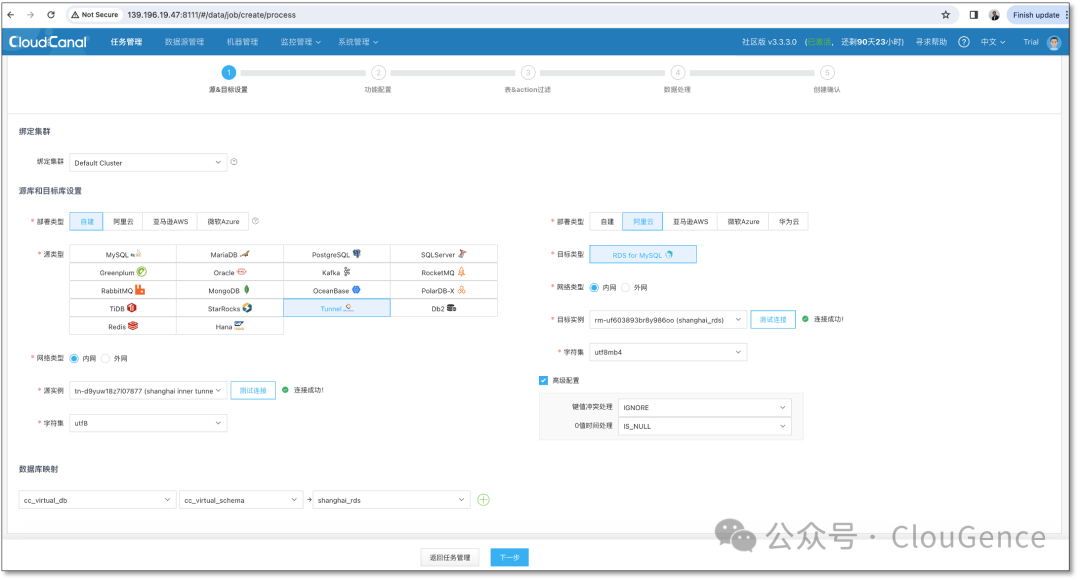Viewport: 1080px width, 580px height.
Task: Select source network type 内网 radio
Action: point(74,358)
